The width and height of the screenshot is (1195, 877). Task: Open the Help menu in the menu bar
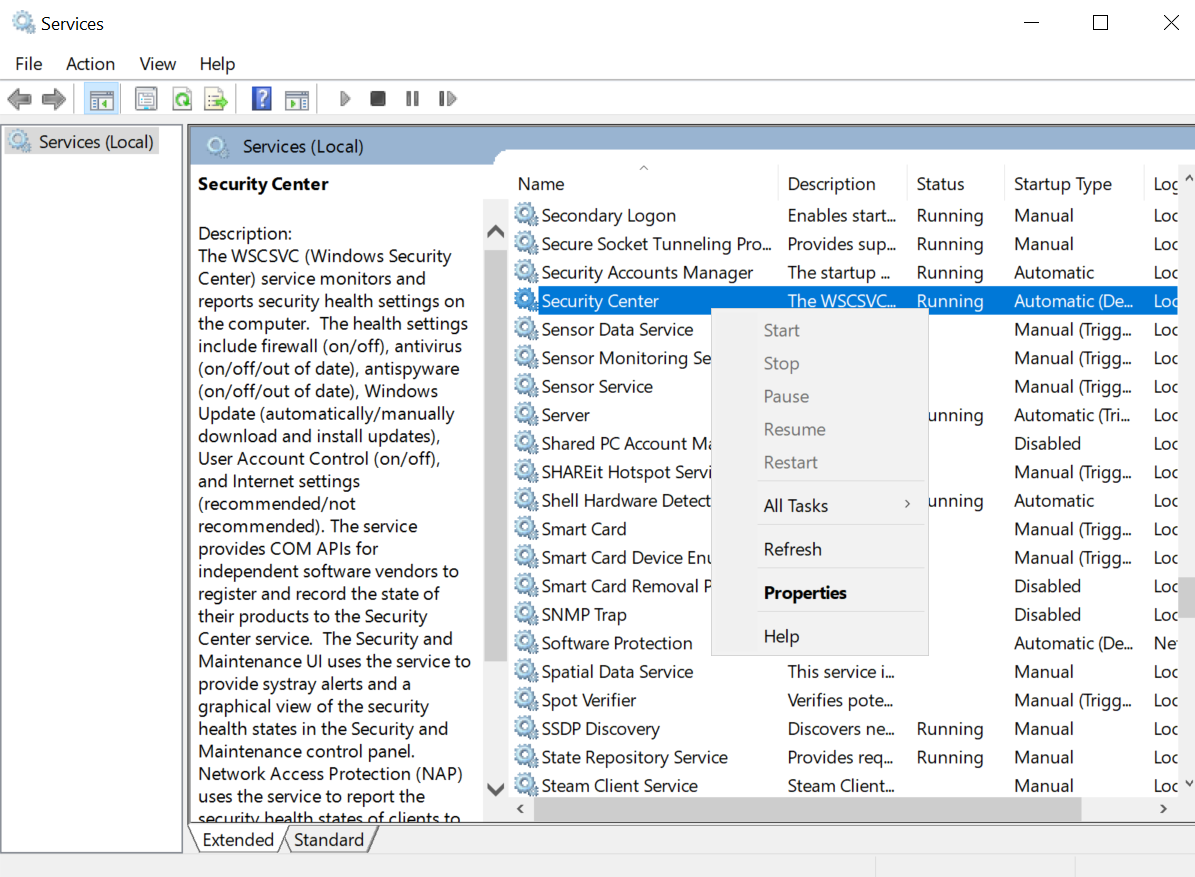click(x=217, y=64)
